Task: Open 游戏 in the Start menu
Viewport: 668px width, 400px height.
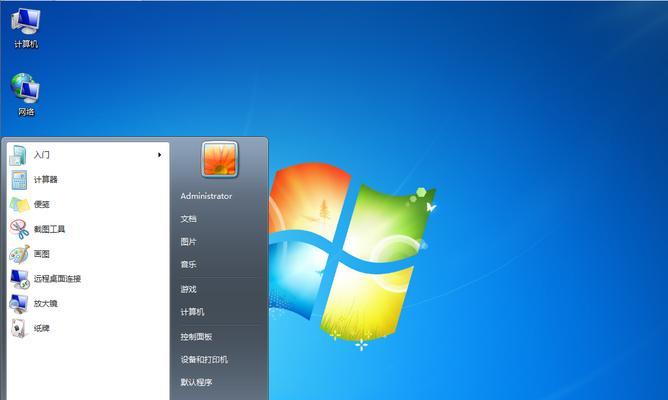Action: pos(188,289)
